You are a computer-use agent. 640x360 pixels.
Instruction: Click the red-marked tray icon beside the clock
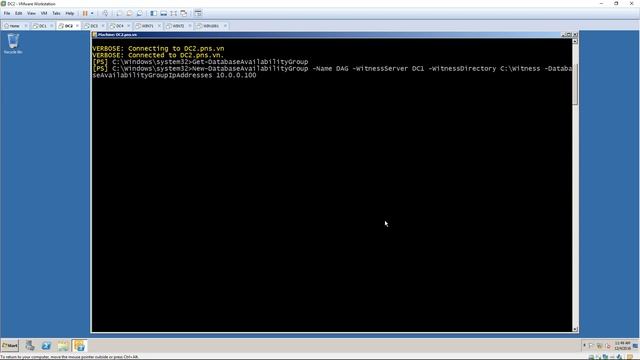(608, 346)
